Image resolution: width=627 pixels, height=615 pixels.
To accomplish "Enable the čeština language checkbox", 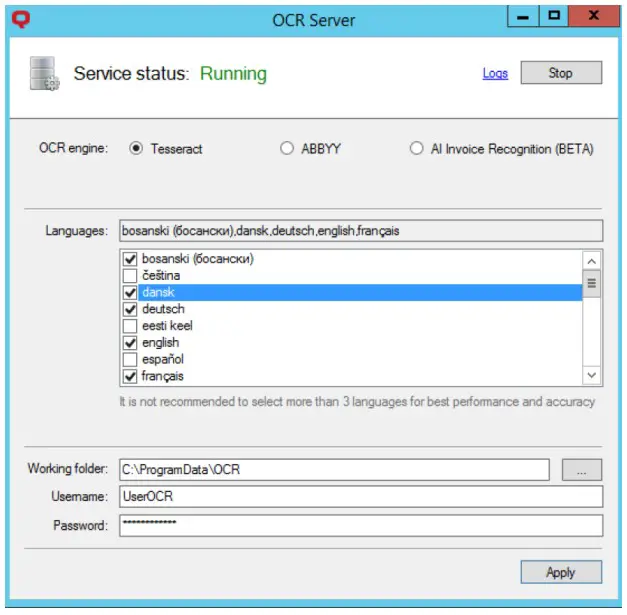I will [130, 276].
